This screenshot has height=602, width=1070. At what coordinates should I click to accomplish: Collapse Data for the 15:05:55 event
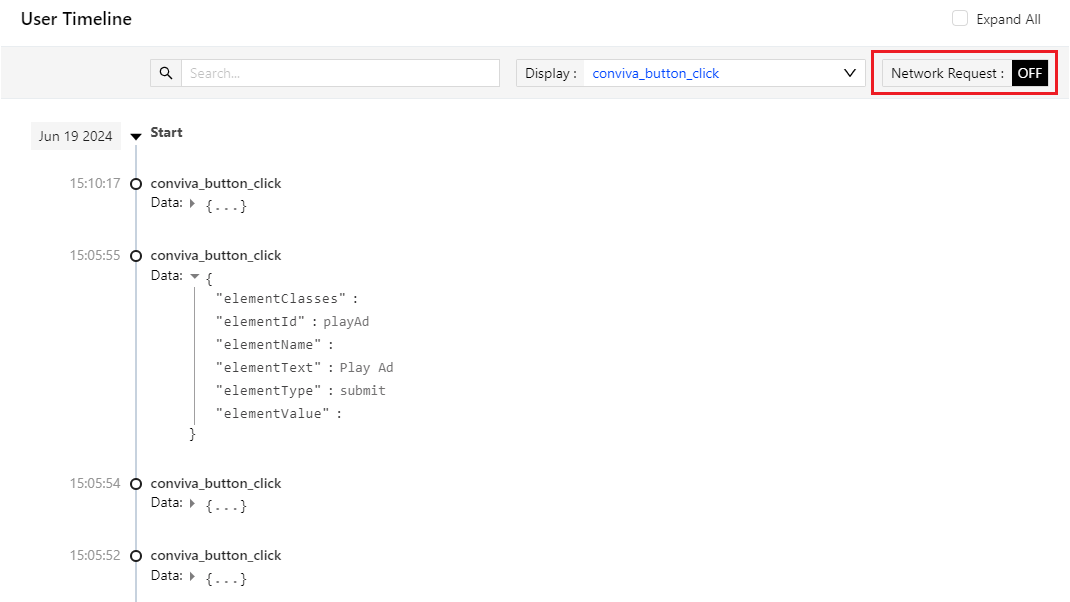click(x=194, y=276)
